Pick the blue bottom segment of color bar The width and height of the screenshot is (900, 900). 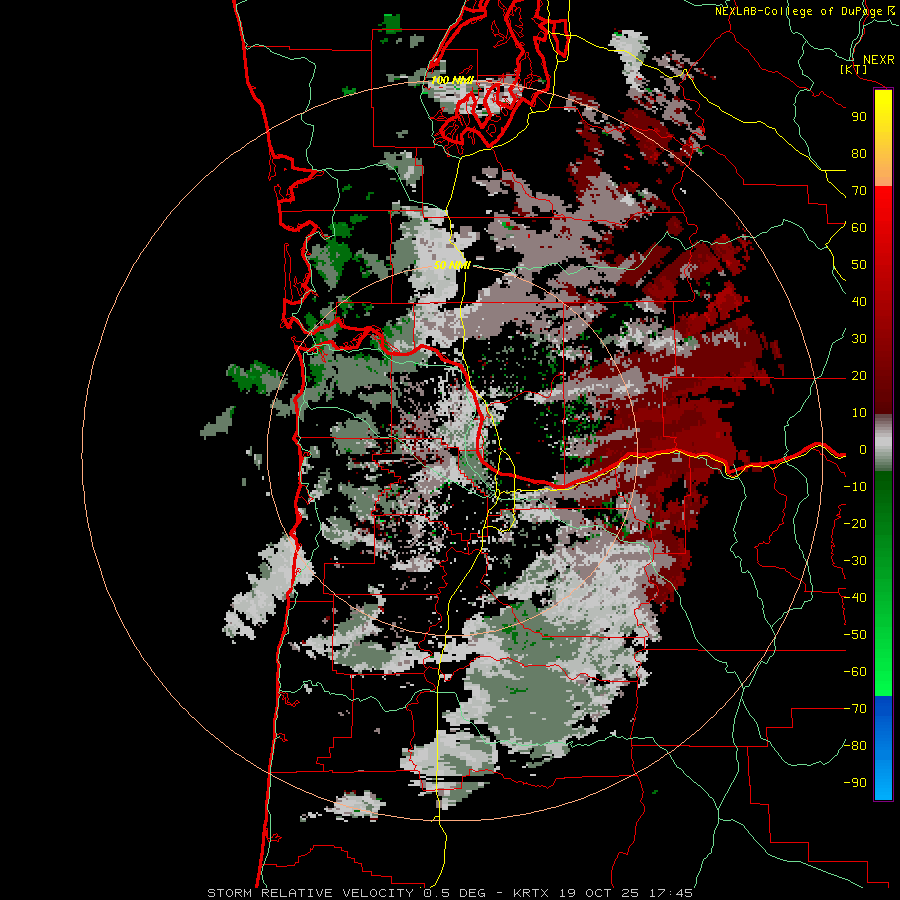pos(883,748)
